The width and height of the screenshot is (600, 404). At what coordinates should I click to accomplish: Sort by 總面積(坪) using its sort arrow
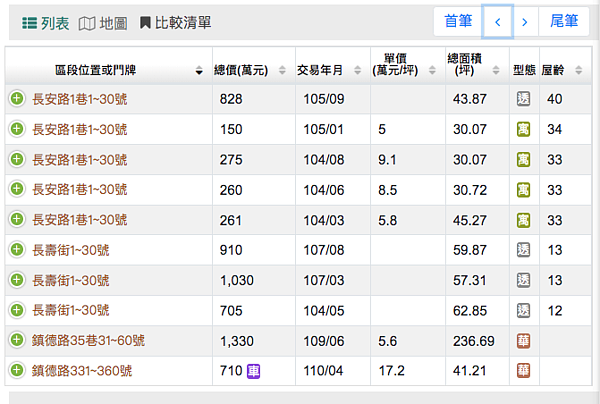coord(496,70)
